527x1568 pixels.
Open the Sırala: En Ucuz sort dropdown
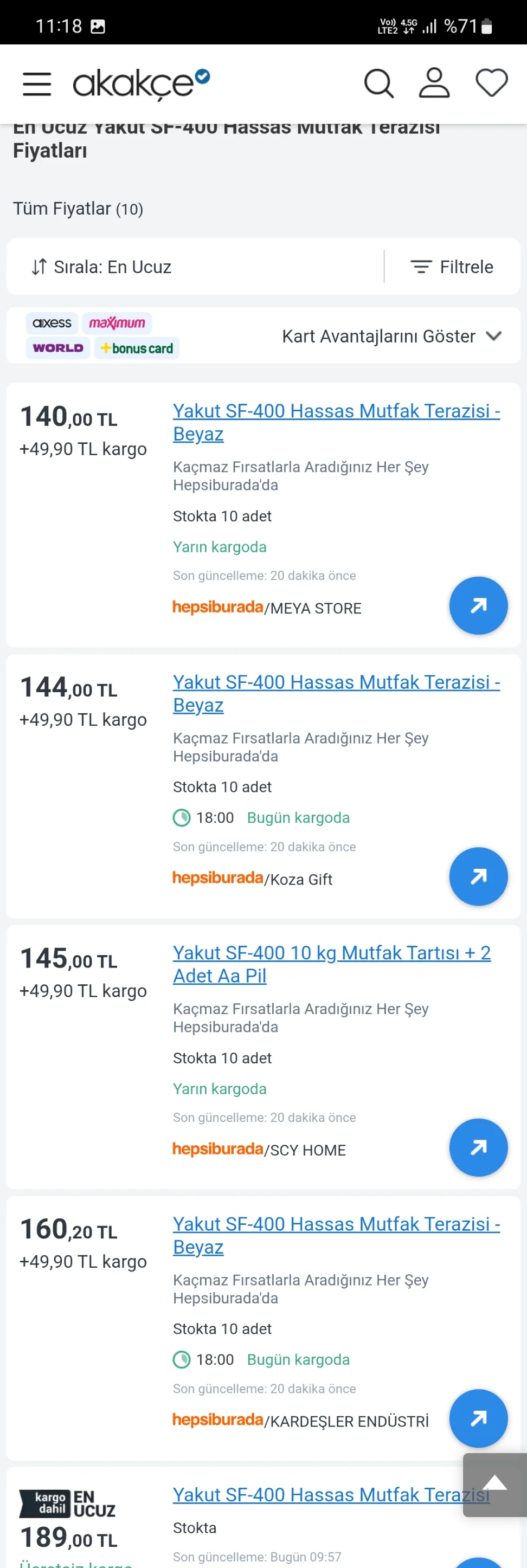point(102,267)
